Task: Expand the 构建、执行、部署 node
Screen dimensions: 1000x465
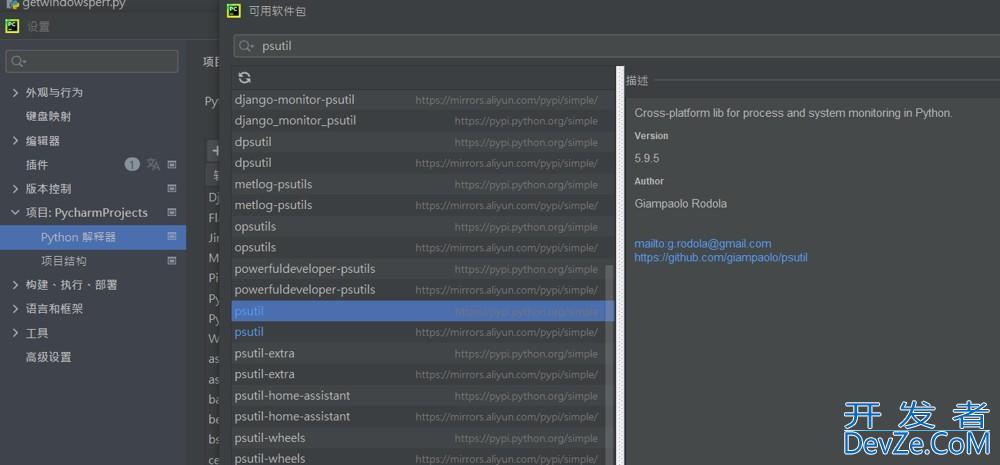Action: coord(15,285)
